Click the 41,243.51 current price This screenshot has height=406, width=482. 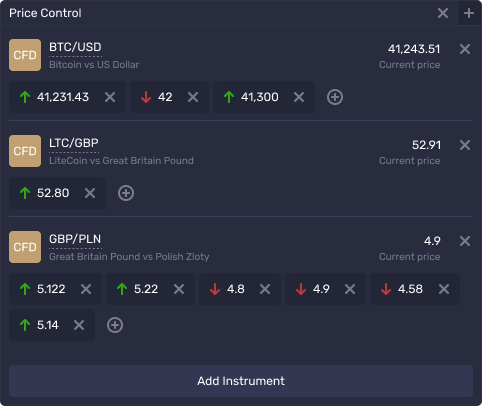pos(414,49)
